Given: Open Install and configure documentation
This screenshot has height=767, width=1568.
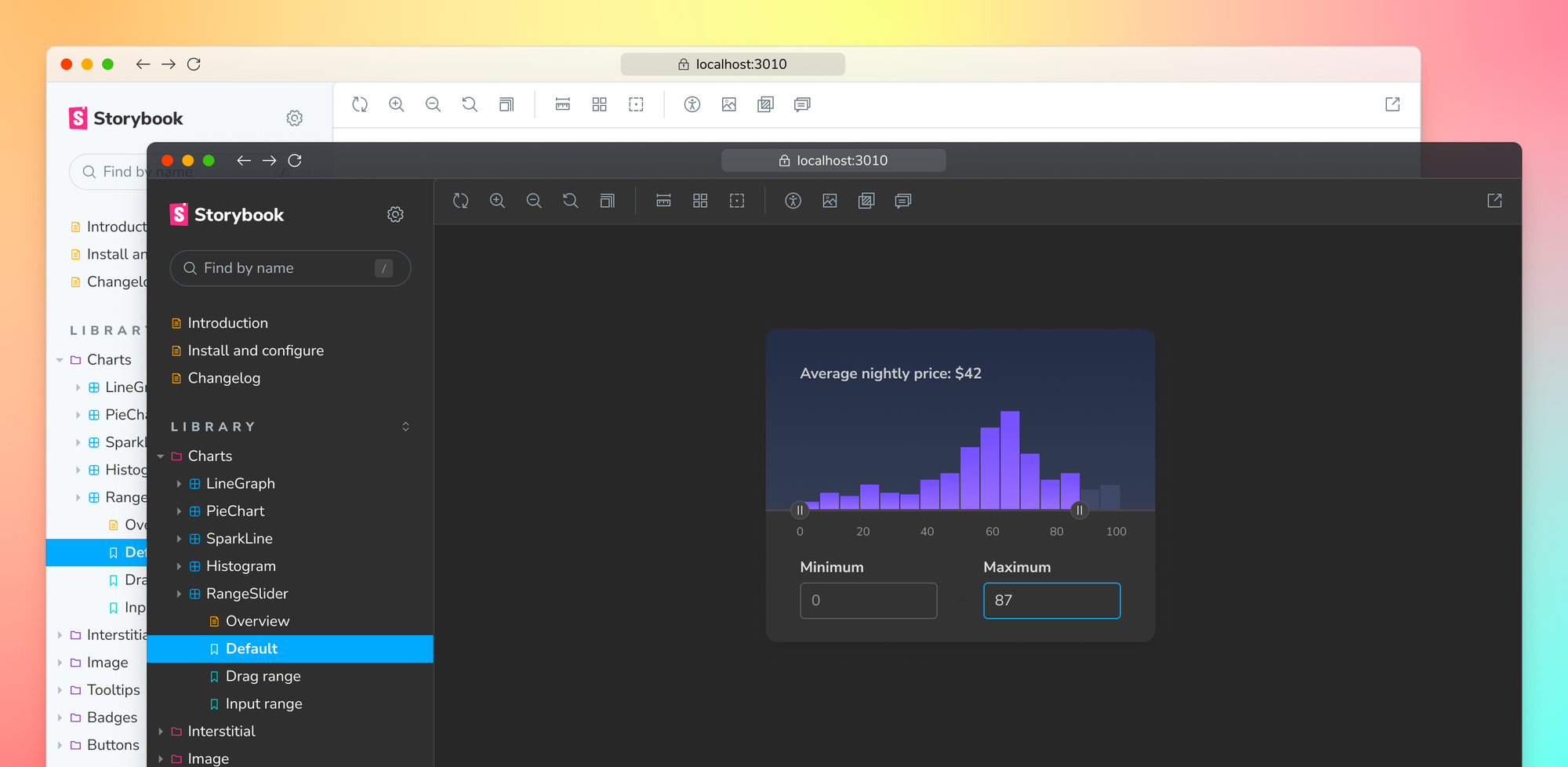Looking at the screenshot, I should [x=256, y=351].
